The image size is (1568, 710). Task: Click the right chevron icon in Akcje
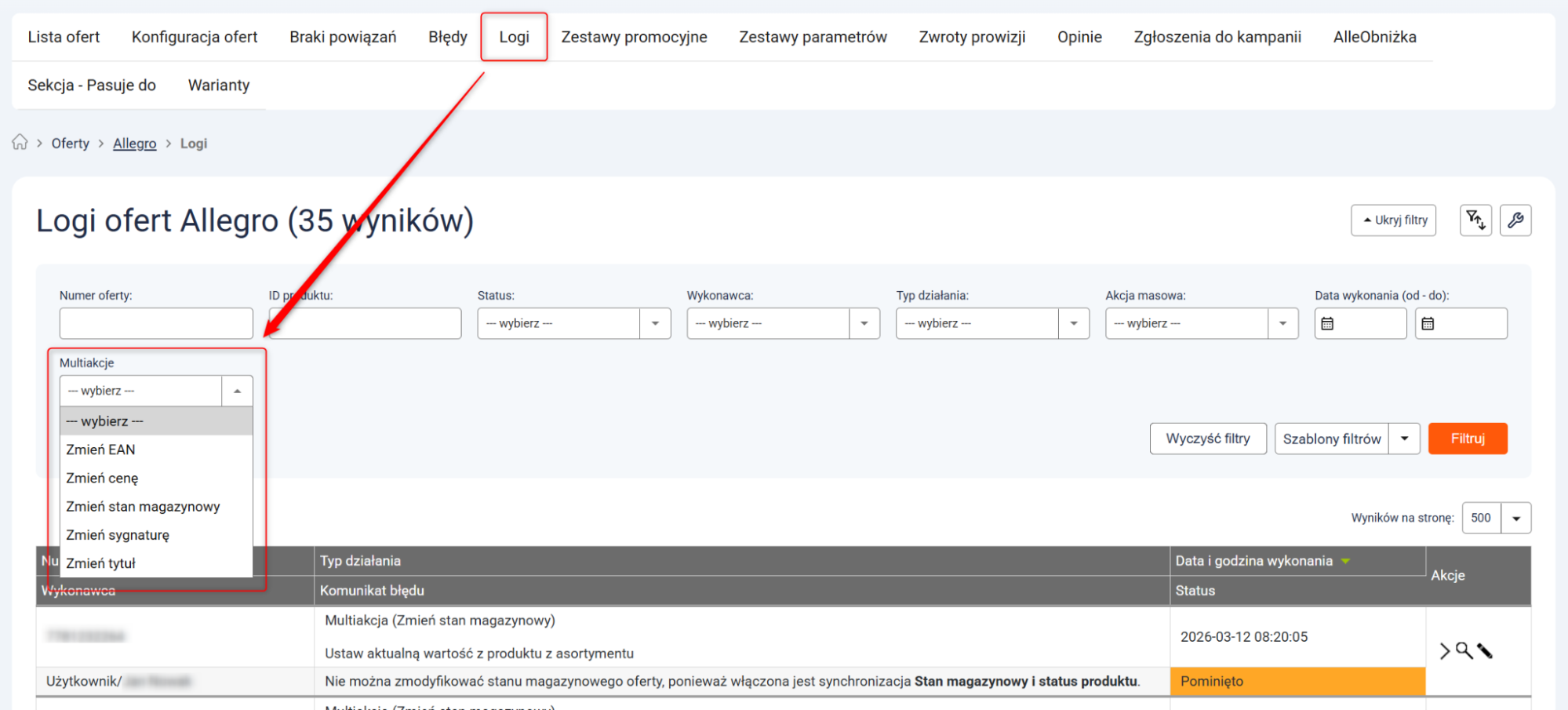coord(1444,650)
